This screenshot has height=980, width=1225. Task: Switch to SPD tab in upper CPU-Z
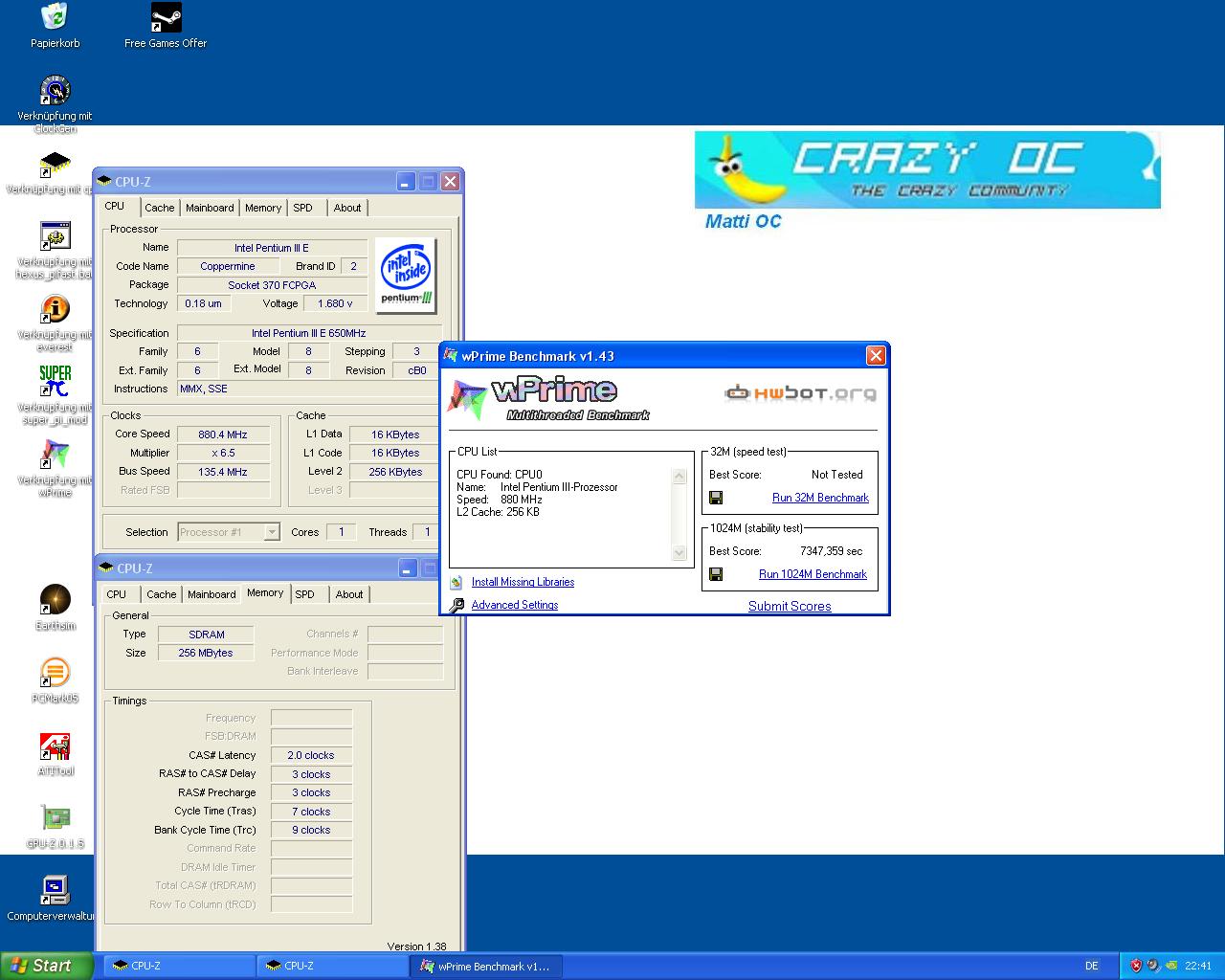pyautogui.click(x=302, y=208)
